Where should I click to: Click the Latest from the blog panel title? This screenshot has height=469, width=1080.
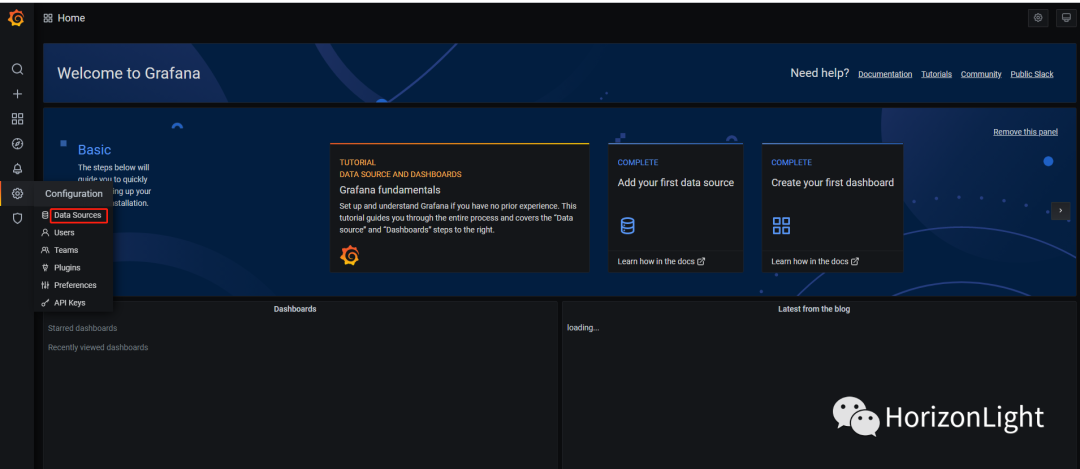click(x=813, y=309)
